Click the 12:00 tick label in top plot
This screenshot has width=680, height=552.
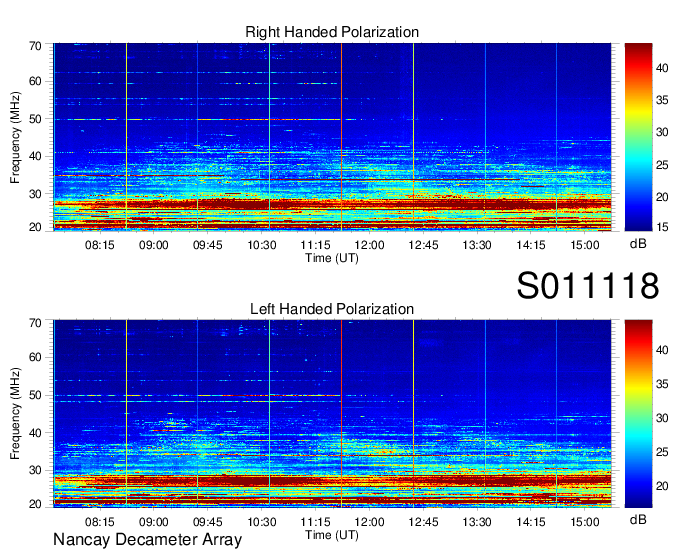[369, 245]
